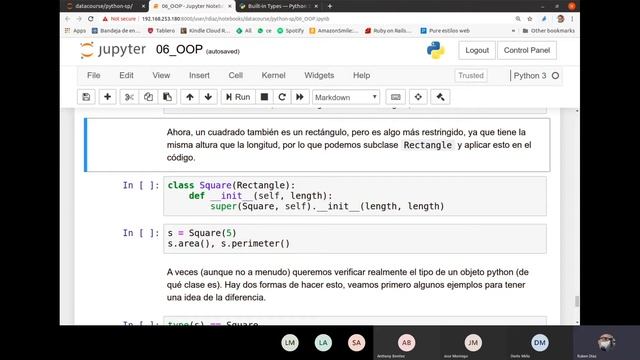Paste cells below using the toolbar icon

167,97
